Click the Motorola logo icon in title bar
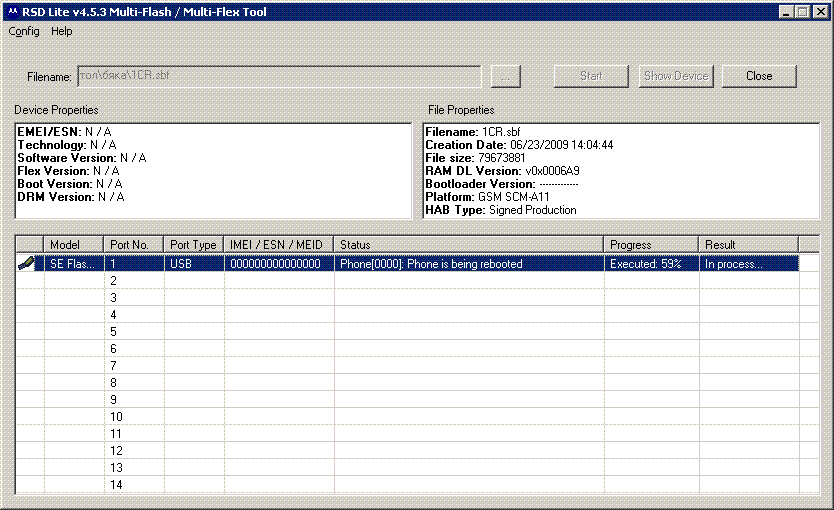Screen dimensions: 834x510 (13, 12)
